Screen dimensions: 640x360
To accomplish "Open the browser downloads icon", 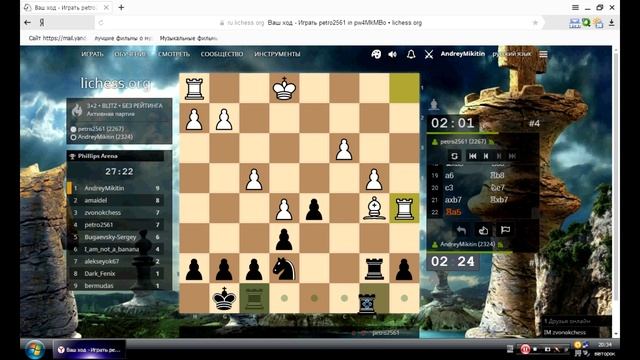I will coord(611,23).
